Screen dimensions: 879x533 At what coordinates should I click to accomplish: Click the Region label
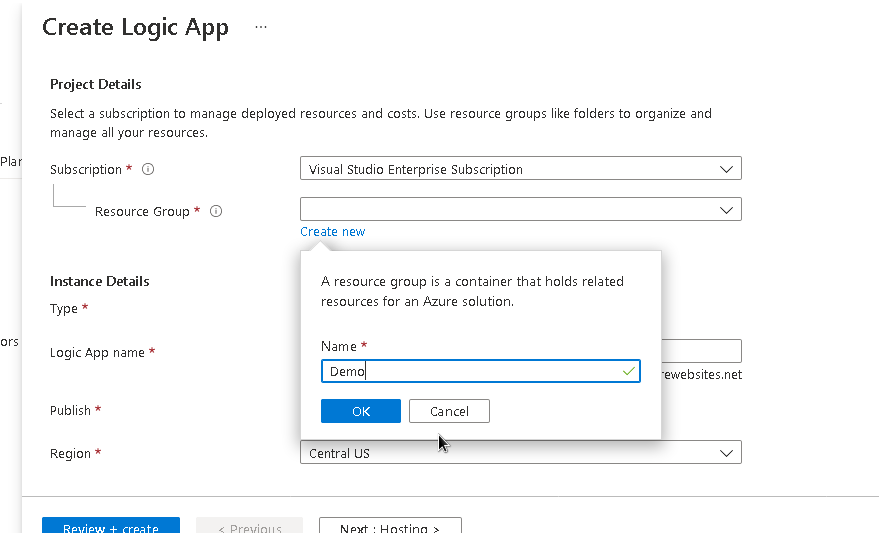click(x=70, y=453)
